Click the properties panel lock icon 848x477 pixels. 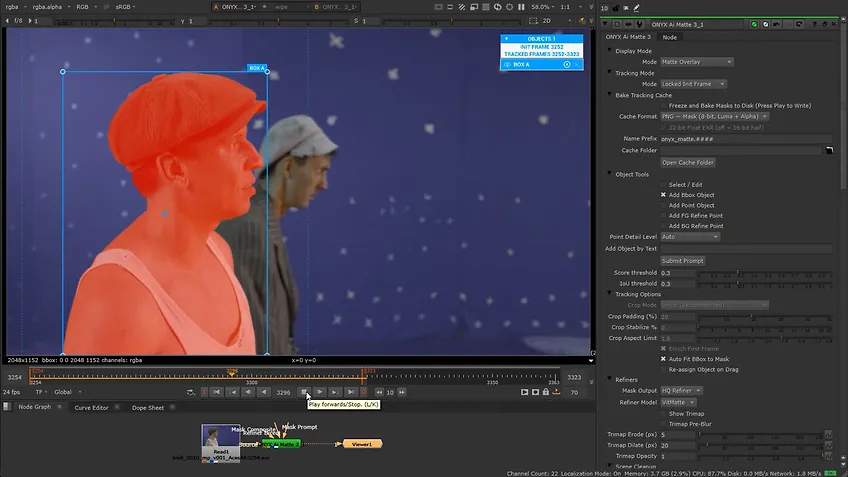click(616, 8)
